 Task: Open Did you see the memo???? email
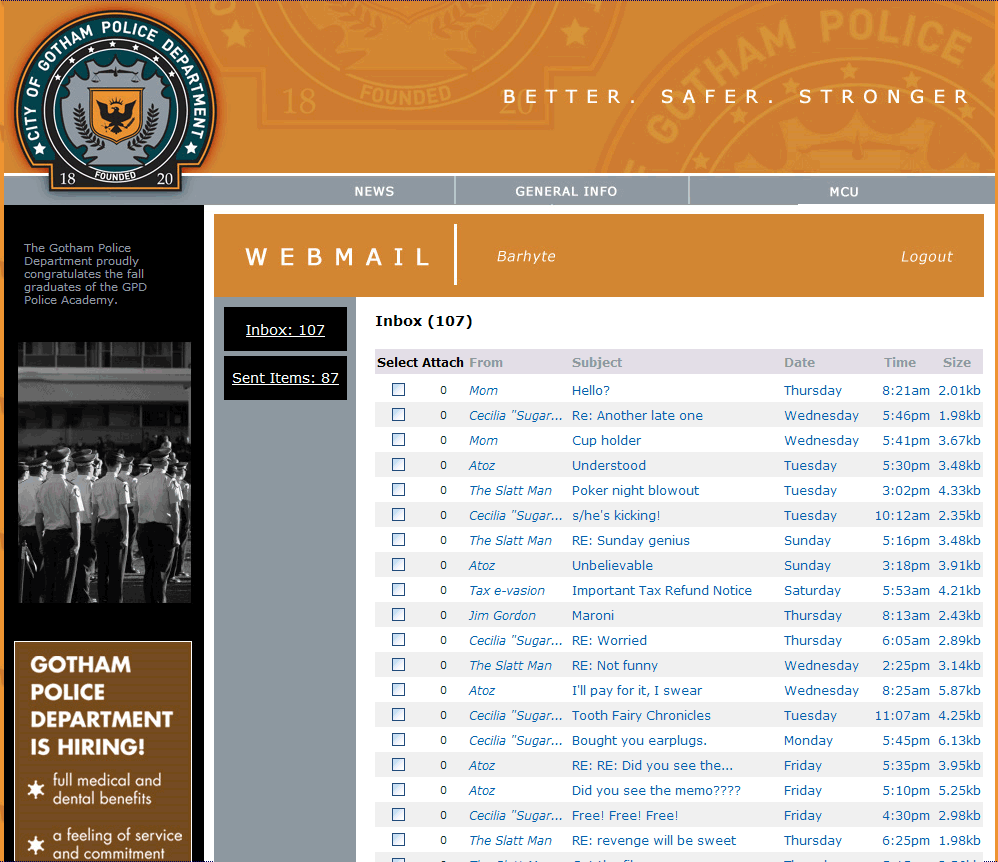click(656, 791)
